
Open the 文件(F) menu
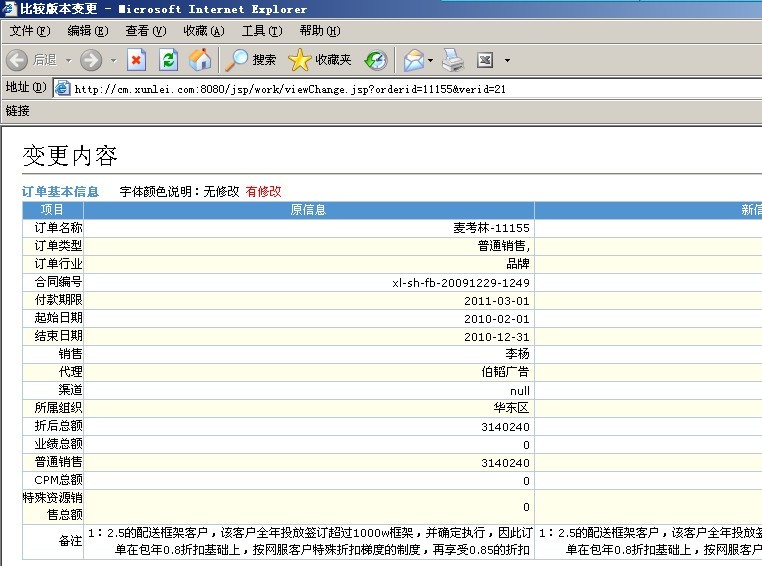tap(30, 31)
